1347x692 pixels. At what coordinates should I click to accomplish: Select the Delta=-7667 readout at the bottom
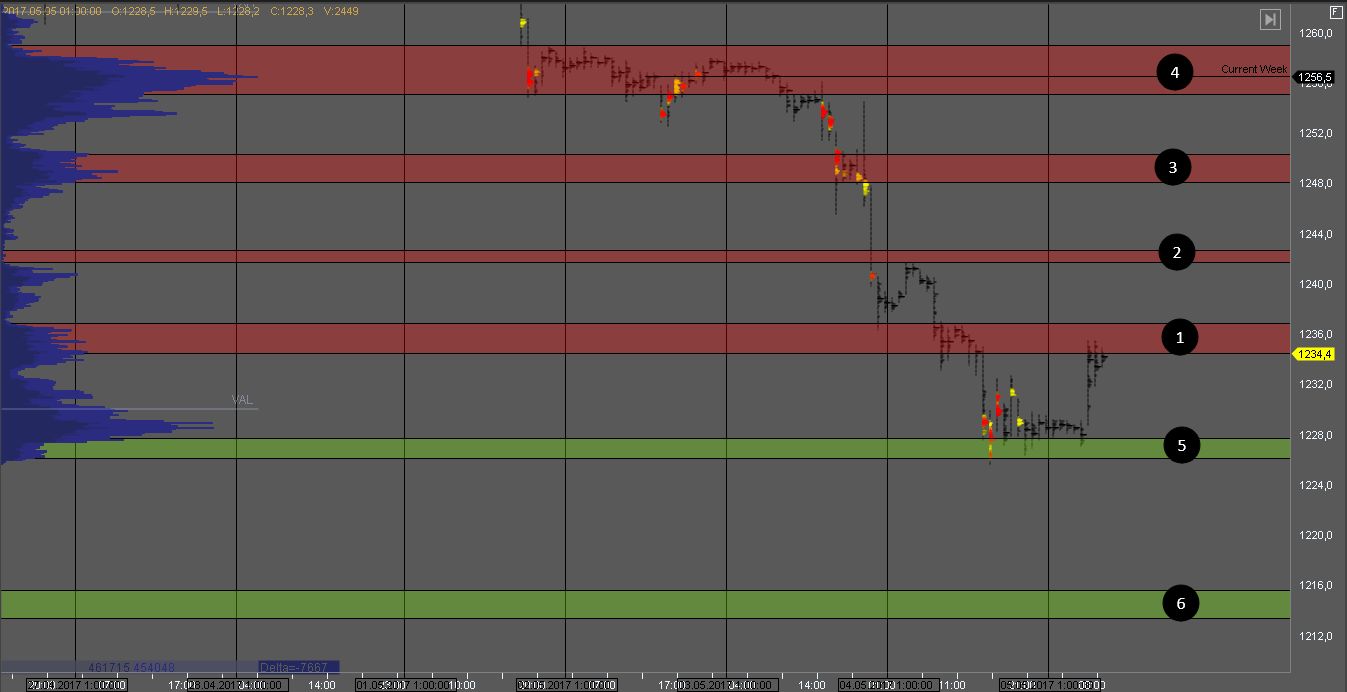[x=298, y=667]
